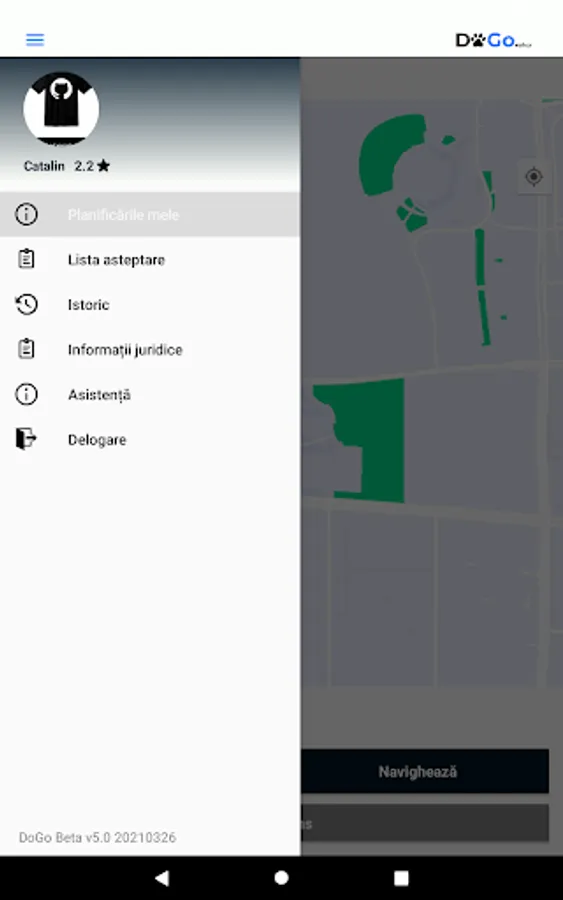Tap the Android back navigation button
563x900 pixels.
point(162,878)
